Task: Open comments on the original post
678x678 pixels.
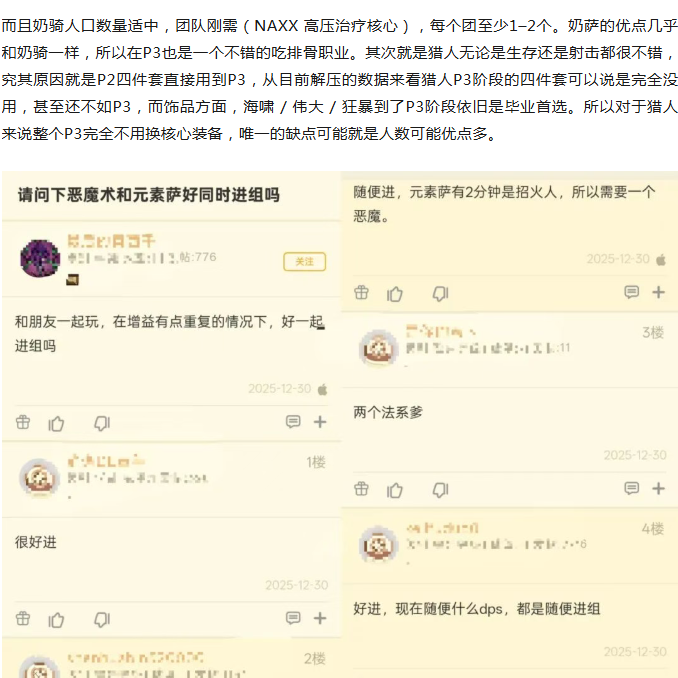Action: pyautogui.click(x=293, y=422)
